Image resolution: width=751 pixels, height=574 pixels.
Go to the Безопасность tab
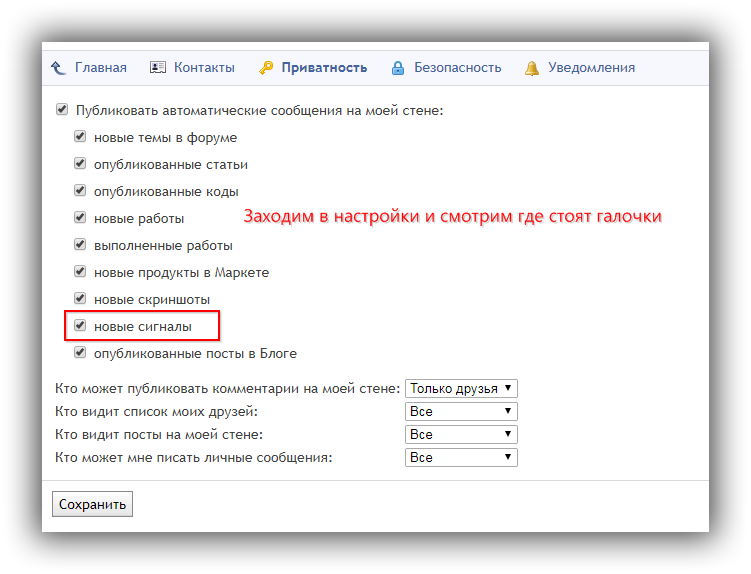coord(457,68)
